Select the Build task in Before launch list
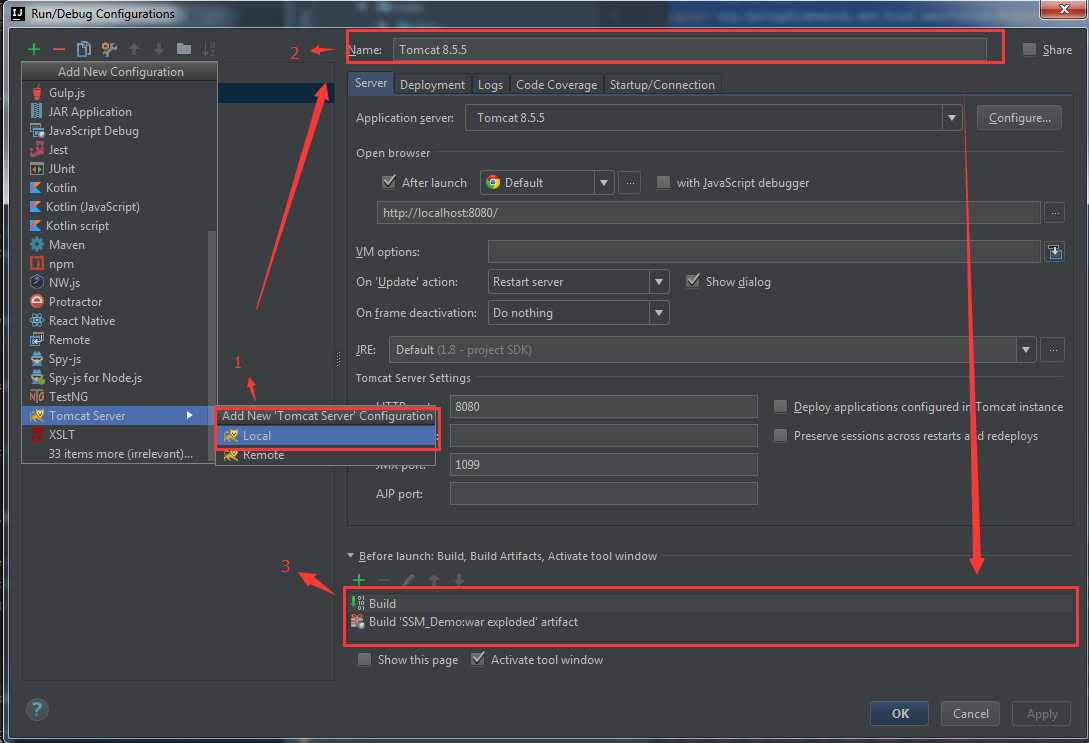 point(710,603)
